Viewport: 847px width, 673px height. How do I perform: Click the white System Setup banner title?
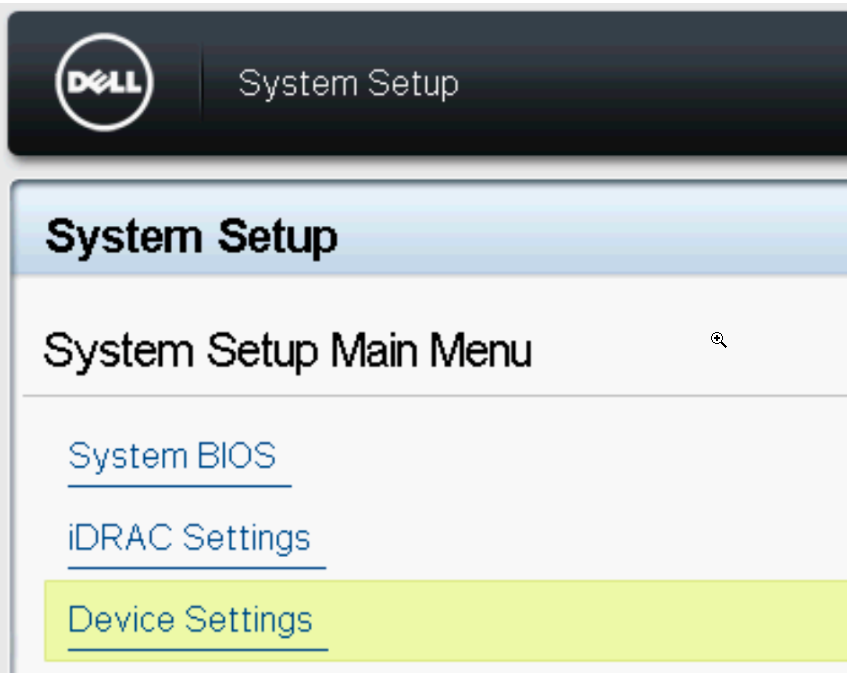pos(348,84)
